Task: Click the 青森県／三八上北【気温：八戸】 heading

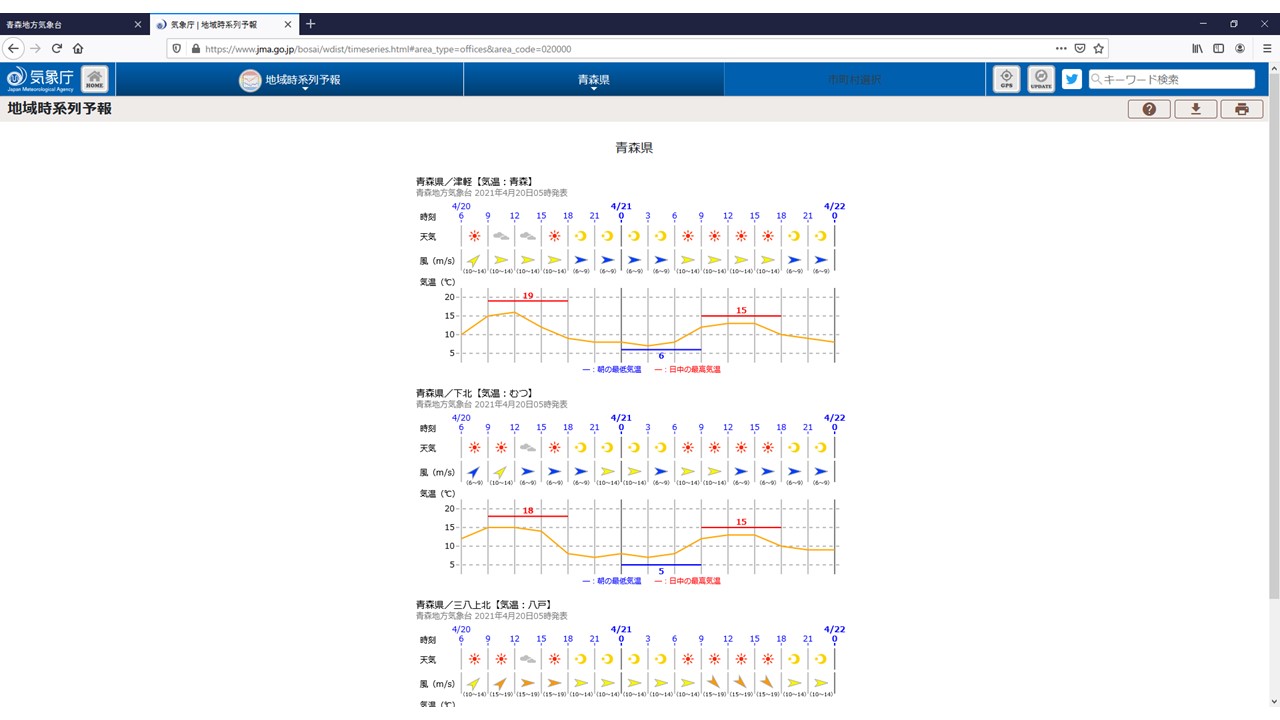Action: [484, 605]
